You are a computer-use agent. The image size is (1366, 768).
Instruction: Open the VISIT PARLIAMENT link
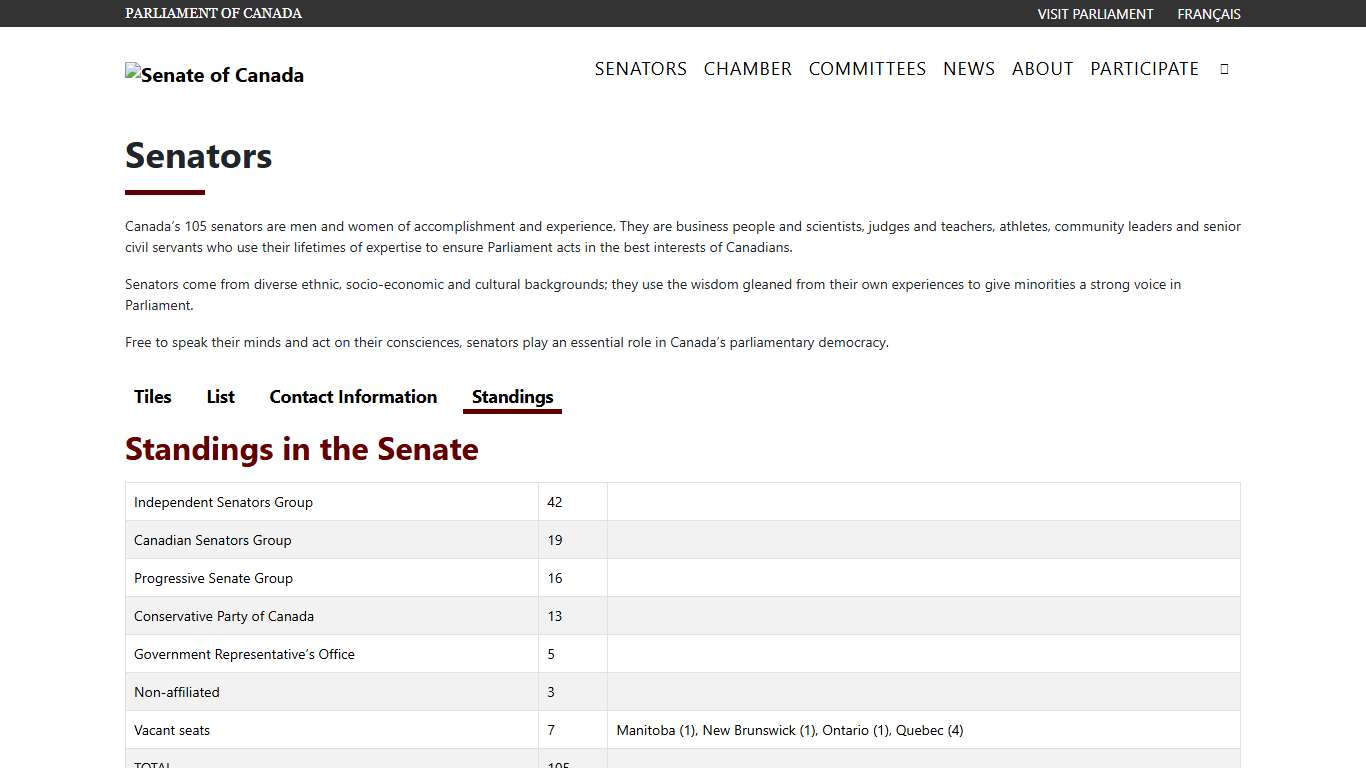click(1096, 14)
